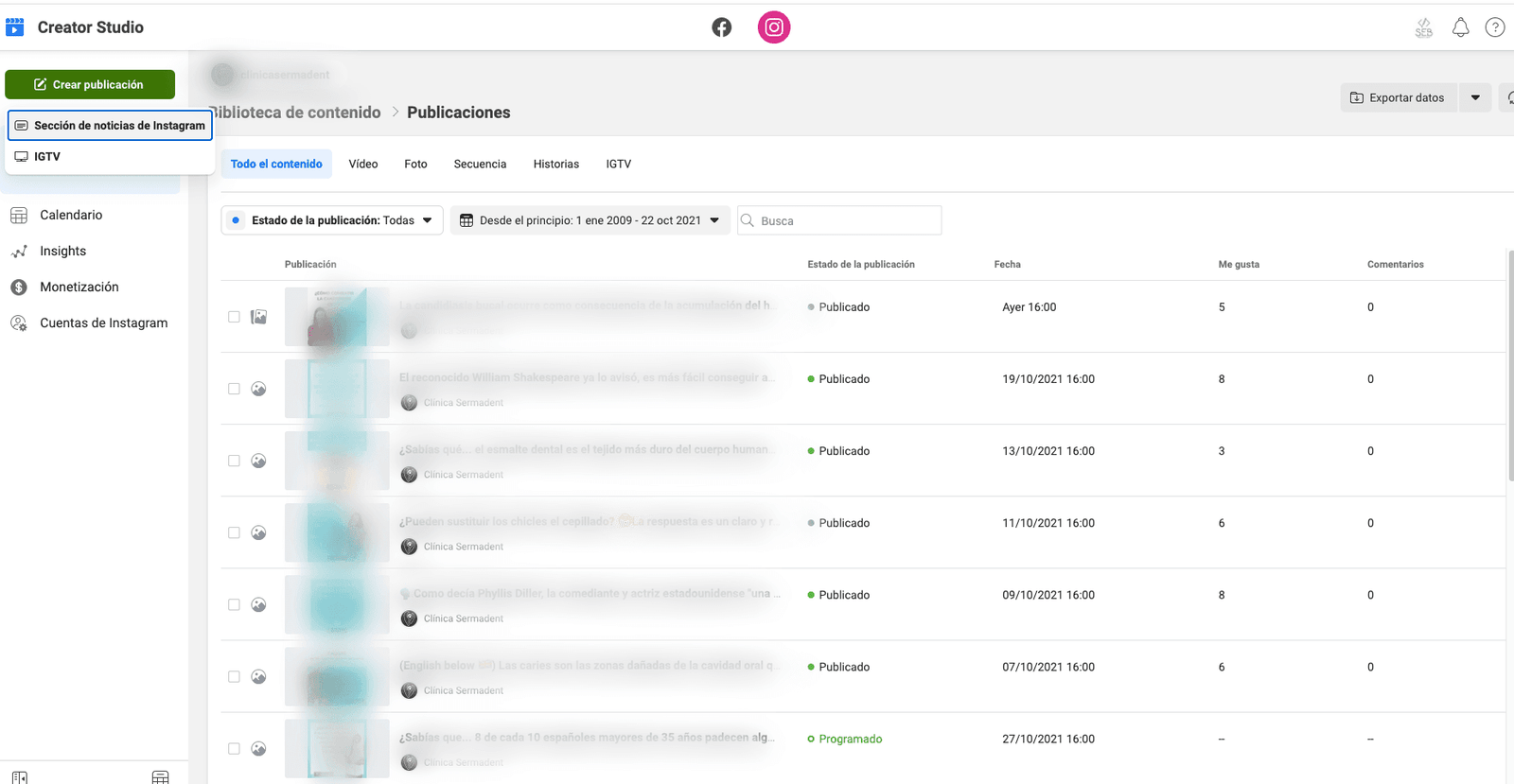Image resolution: width=1514 pixels, height=784 pixels.
Task: Open the 'Desde el principio' date range dropdown
Action: click(590, 220)
